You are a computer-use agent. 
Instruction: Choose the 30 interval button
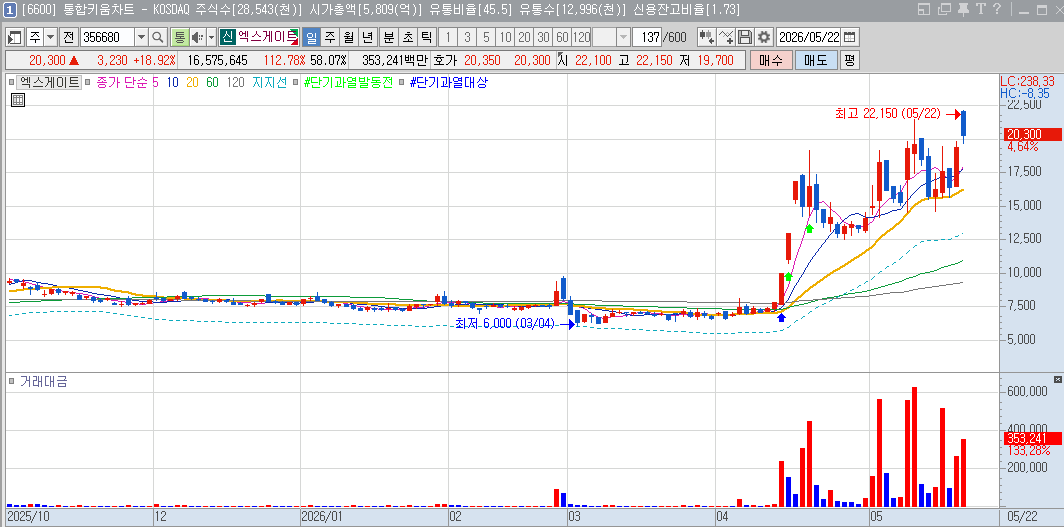tap(543, 37)
